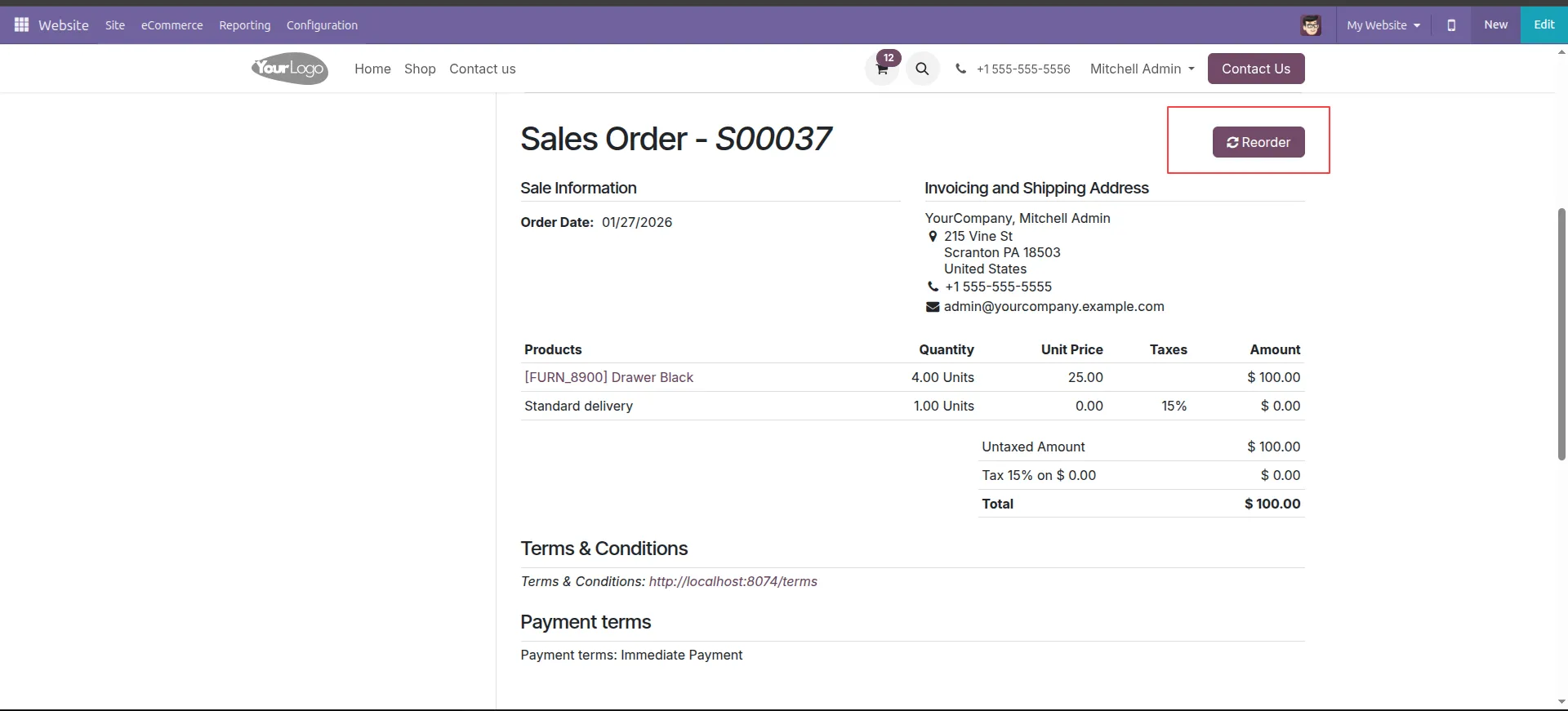
Task: Expand the My Website dropdown
Action: point(1383,25)
